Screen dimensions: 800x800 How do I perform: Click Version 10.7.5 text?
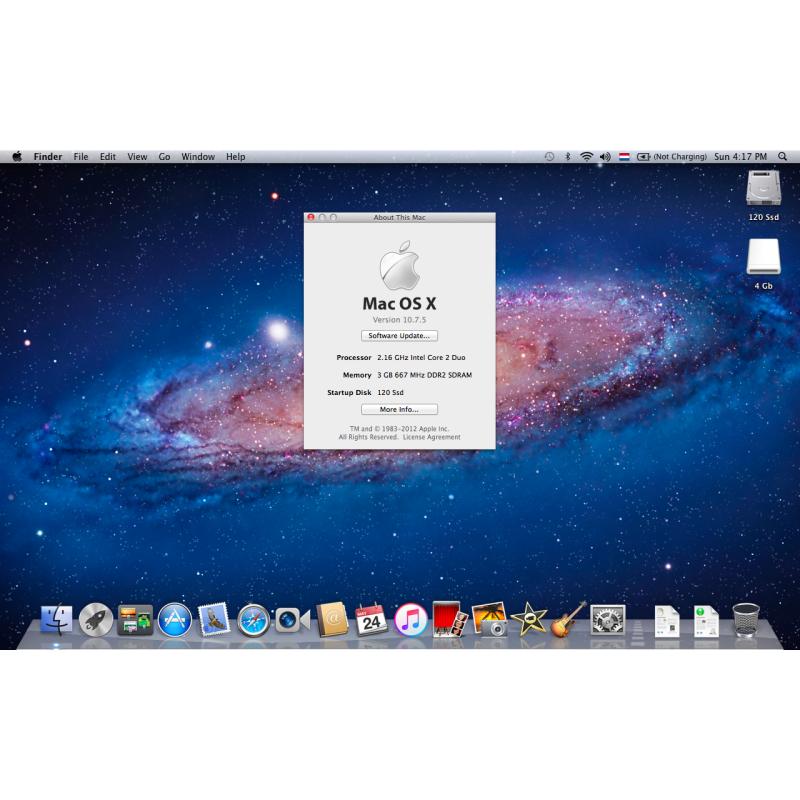click(x=399, y=320)
